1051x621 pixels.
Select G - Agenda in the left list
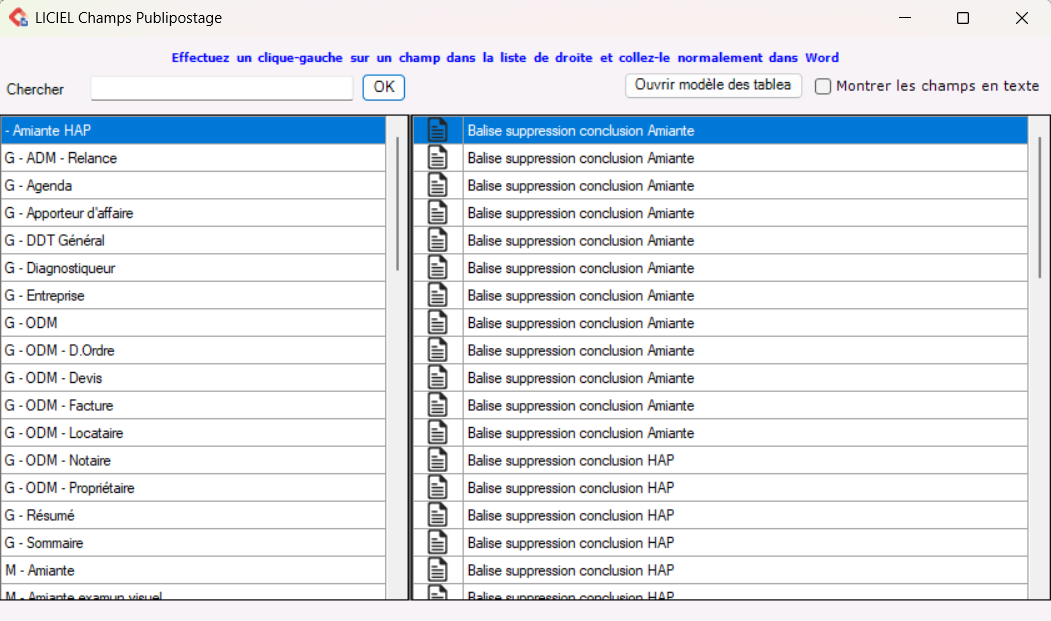(39, 186)
